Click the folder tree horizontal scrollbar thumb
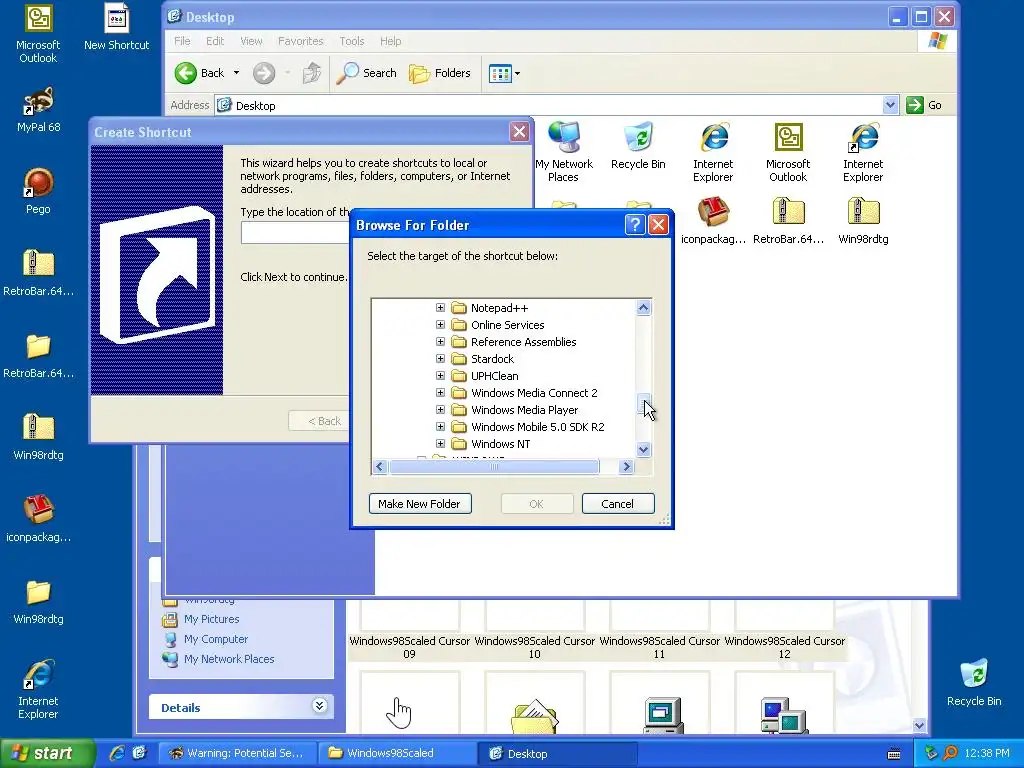Viewport: 1024px width, 768px height. 494,466
